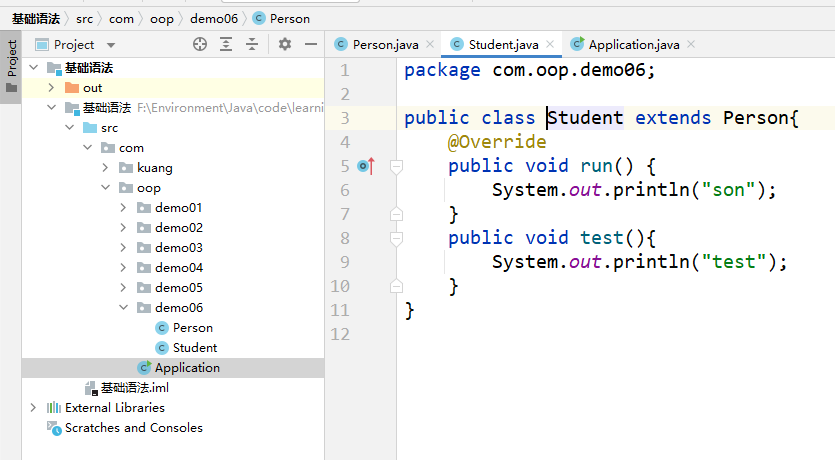Screen dimensions: 835x460
Task: Close the Student.java tab
Action: pos(550,44)
